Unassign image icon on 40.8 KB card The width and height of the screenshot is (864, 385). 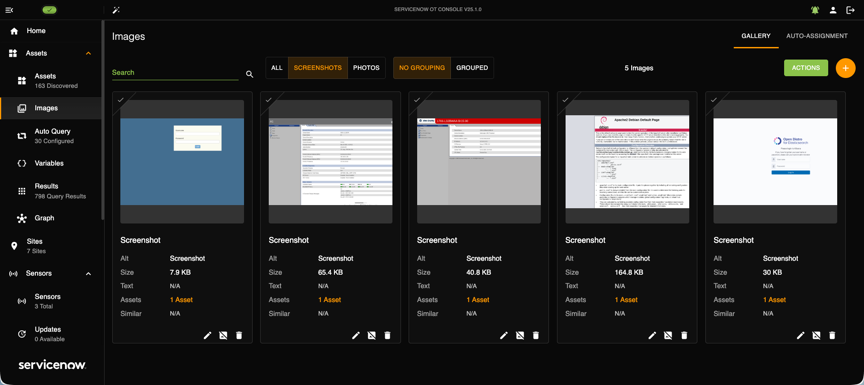coord(520,335)
